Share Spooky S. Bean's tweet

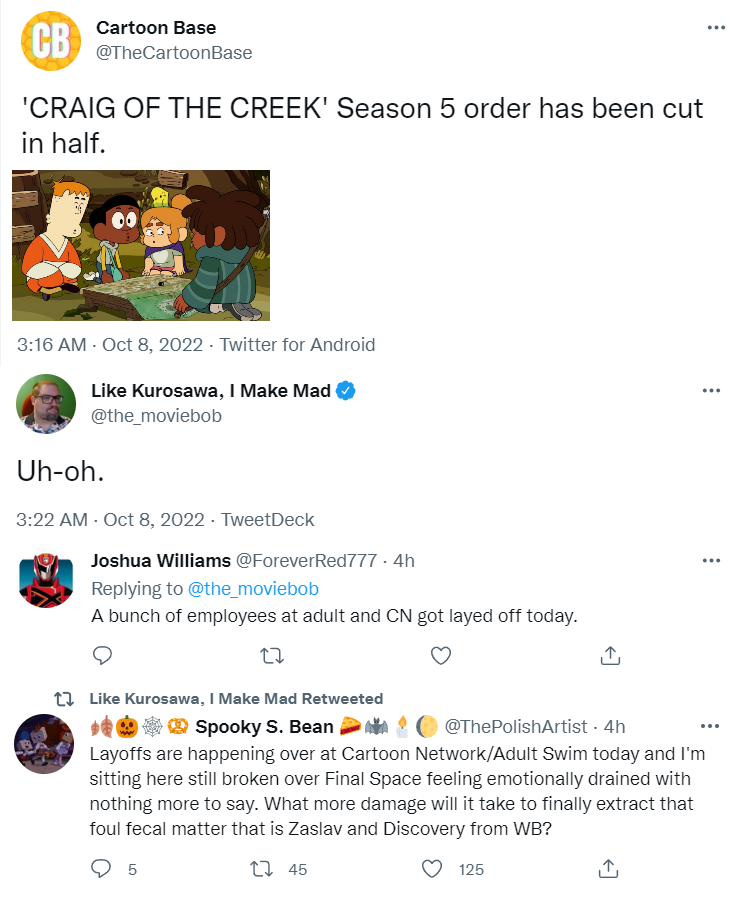[x=609, y=869]
